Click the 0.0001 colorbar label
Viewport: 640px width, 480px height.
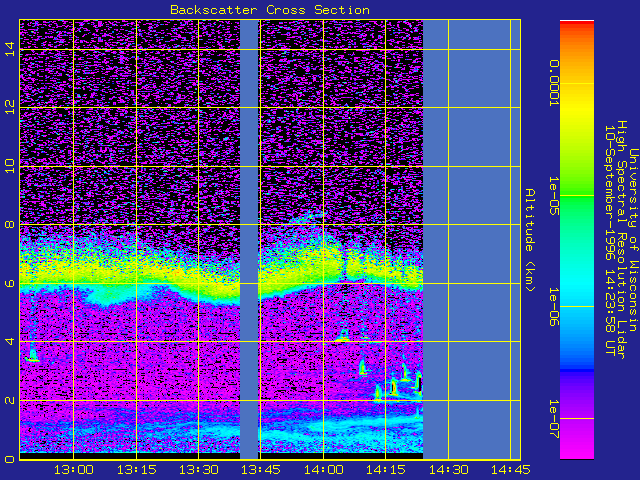tap(554, 83)
